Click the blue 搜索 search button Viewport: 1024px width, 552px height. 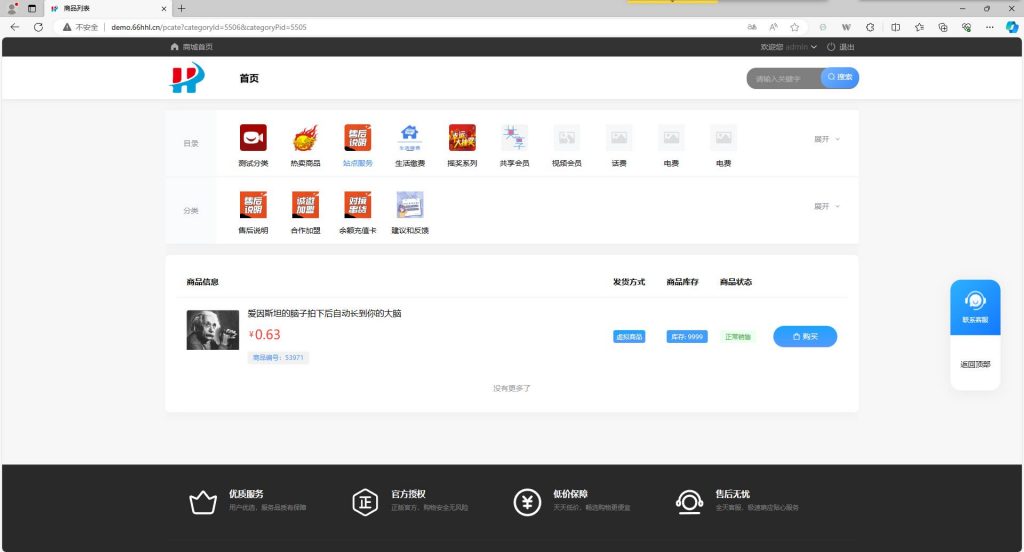[x=840, y=77]
